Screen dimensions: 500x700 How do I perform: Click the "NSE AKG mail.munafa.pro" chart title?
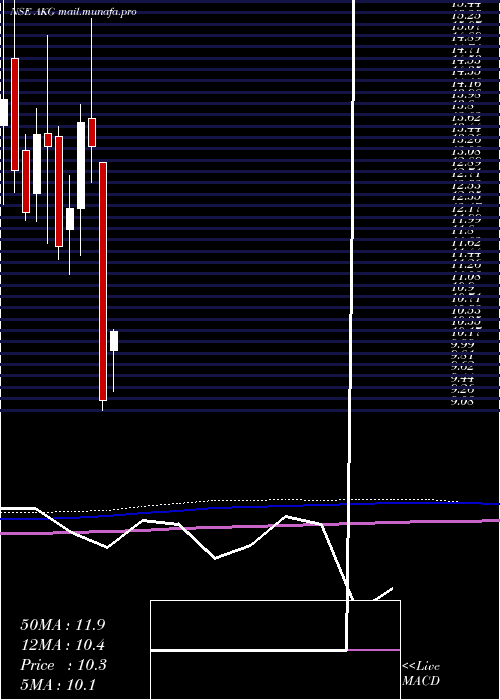pyautogui.click(x=73, y=12)
